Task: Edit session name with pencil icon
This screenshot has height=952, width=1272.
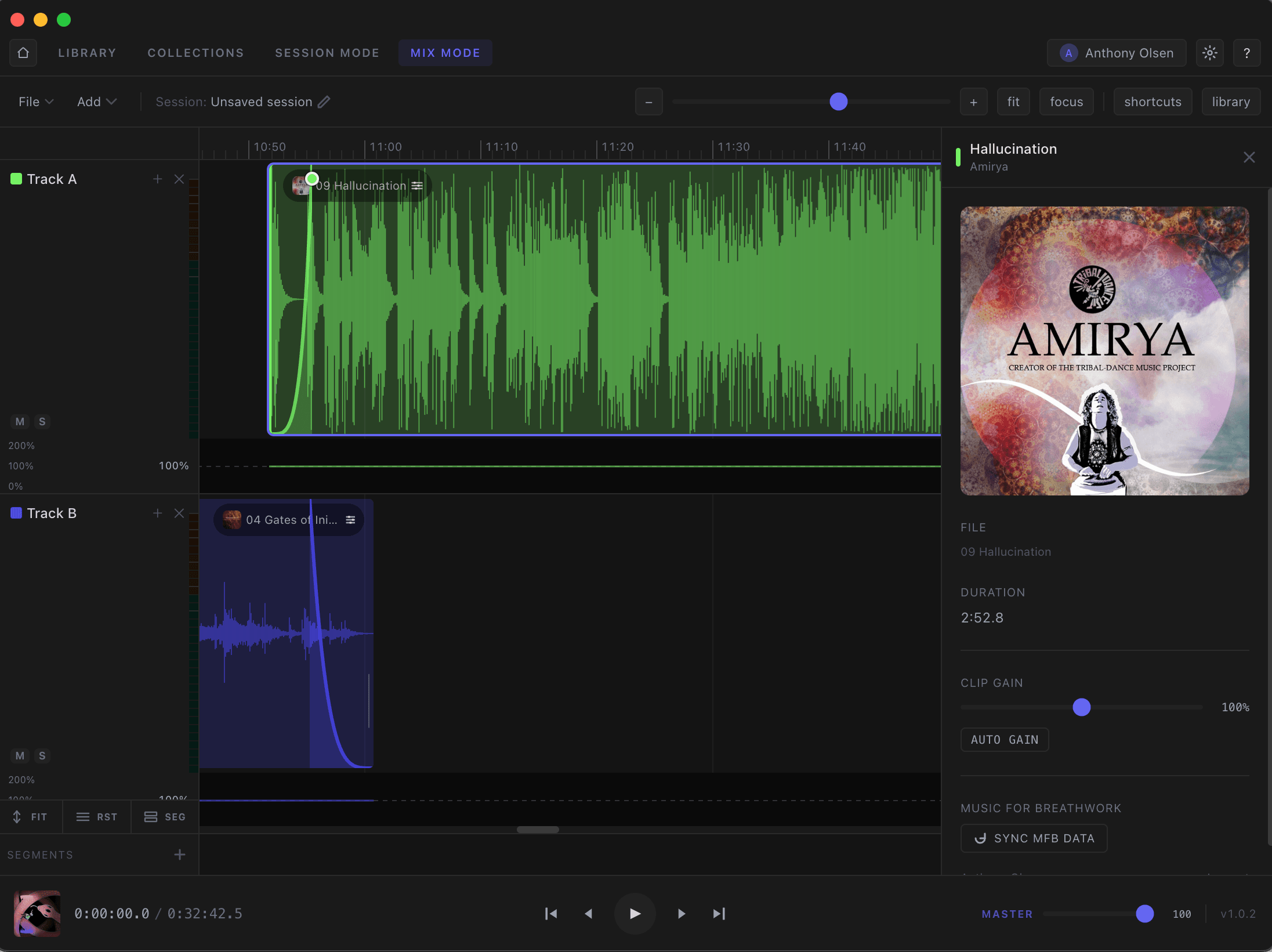Action: tap(324, 102)
